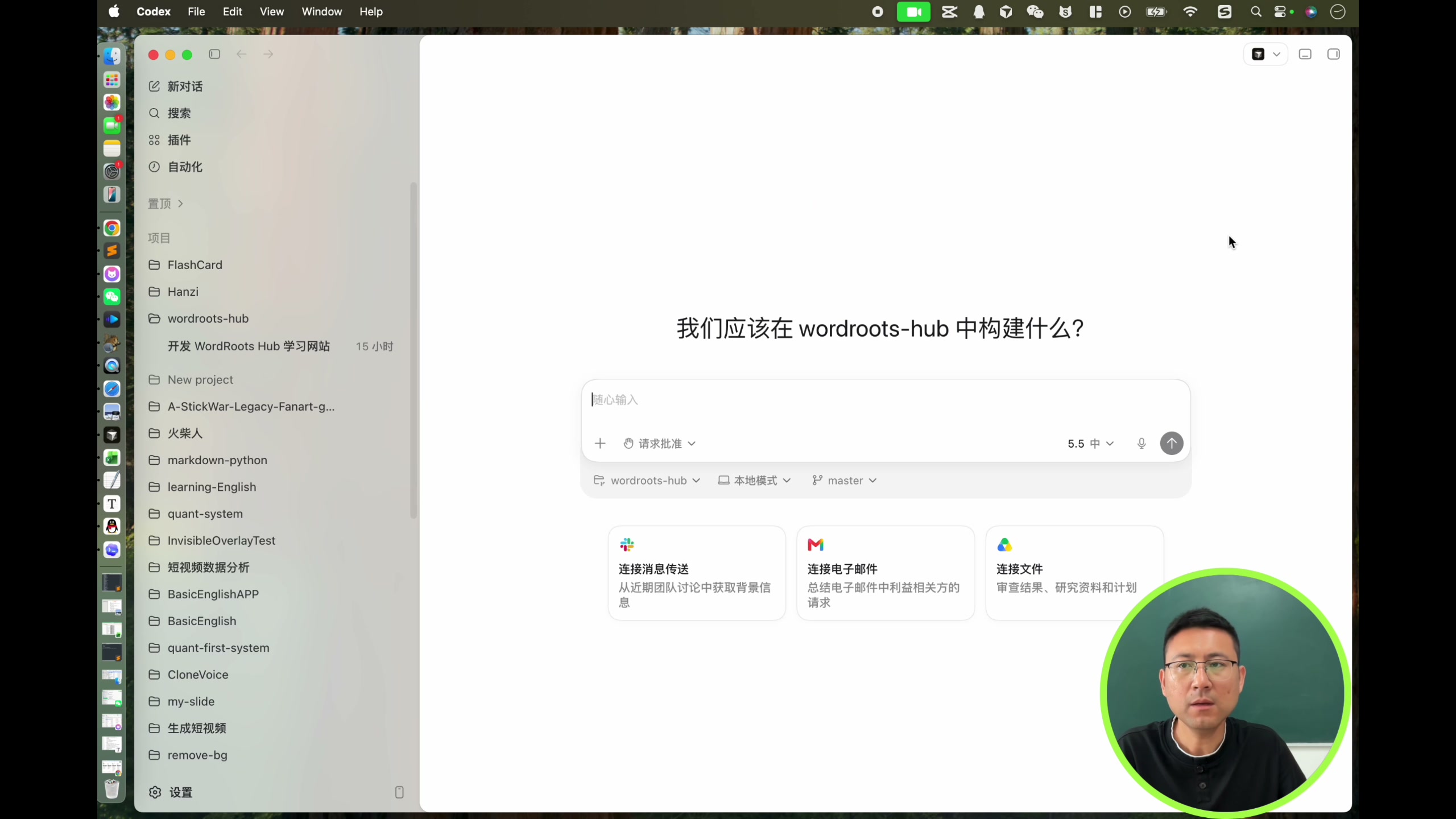The height and width of the screenshot is (819, 1456).
Task: Click the send arrow button
Action: [x=1172, y=444]
